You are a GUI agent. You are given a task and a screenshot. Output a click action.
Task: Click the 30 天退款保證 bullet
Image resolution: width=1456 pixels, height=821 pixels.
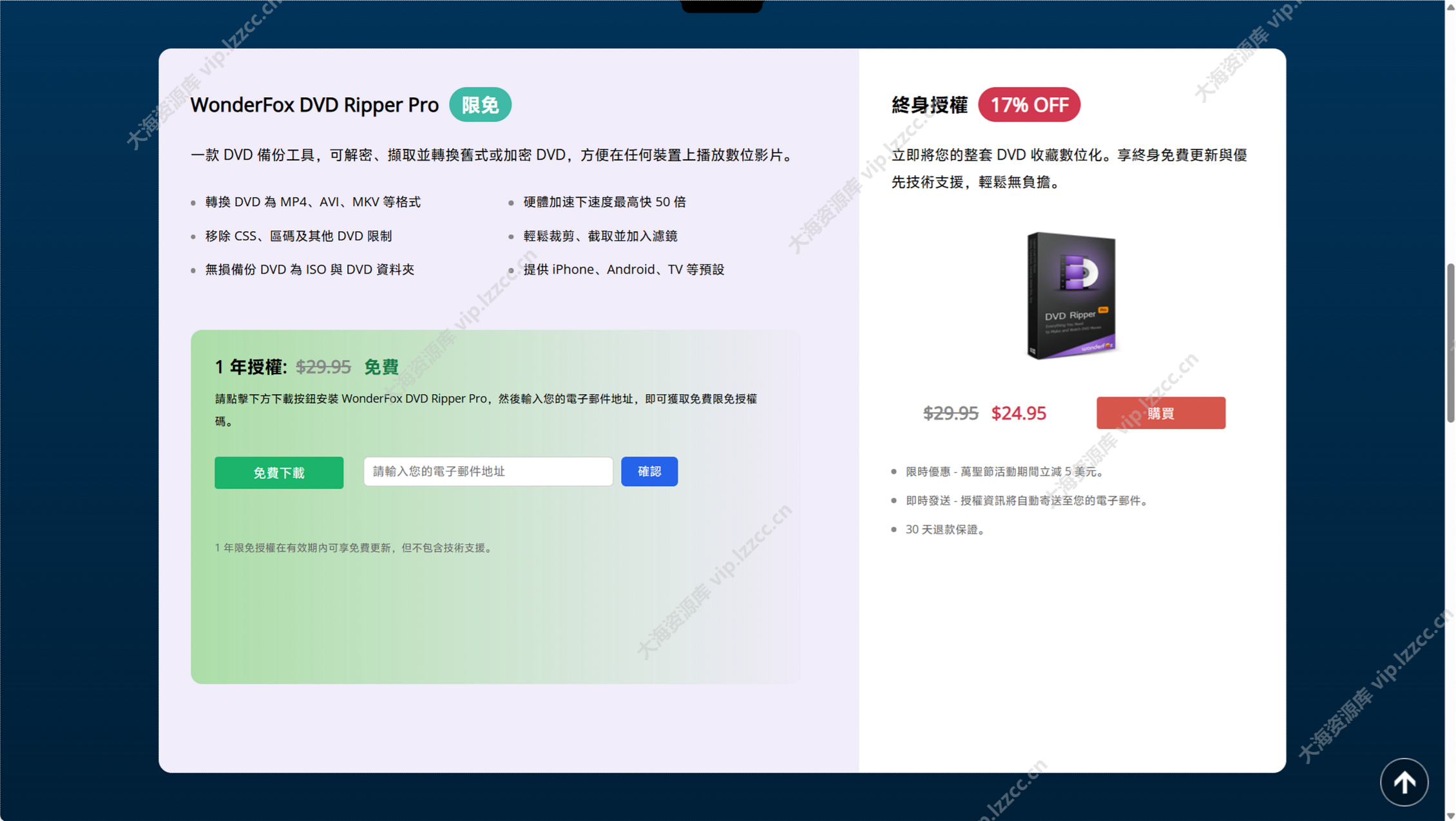pyautogui.click(x=944, y=529)
